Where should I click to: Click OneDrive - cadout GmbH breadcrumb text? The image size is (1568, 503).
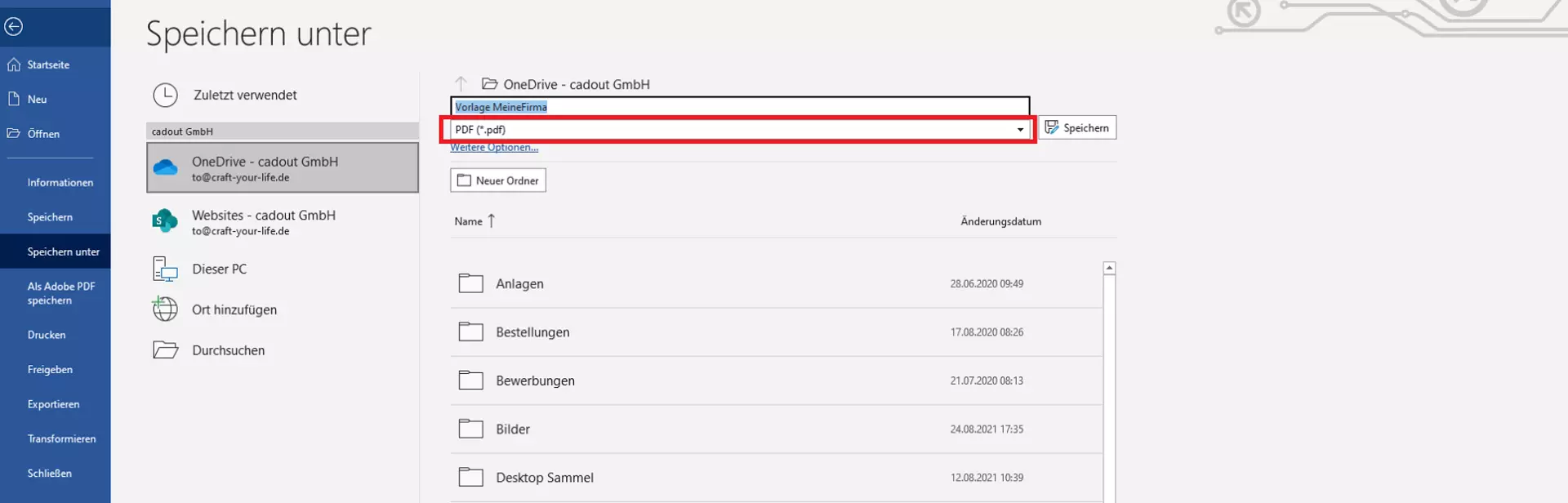click(x=577, y=84)
